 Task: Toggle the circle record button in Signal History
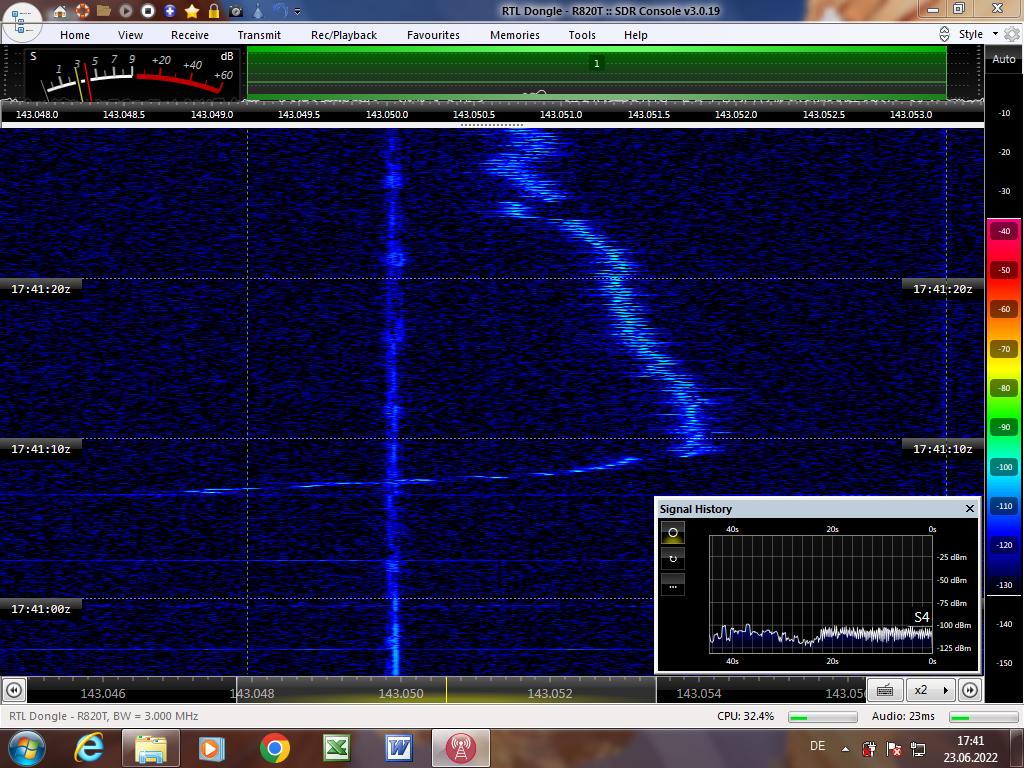click(x=673, y=532)
